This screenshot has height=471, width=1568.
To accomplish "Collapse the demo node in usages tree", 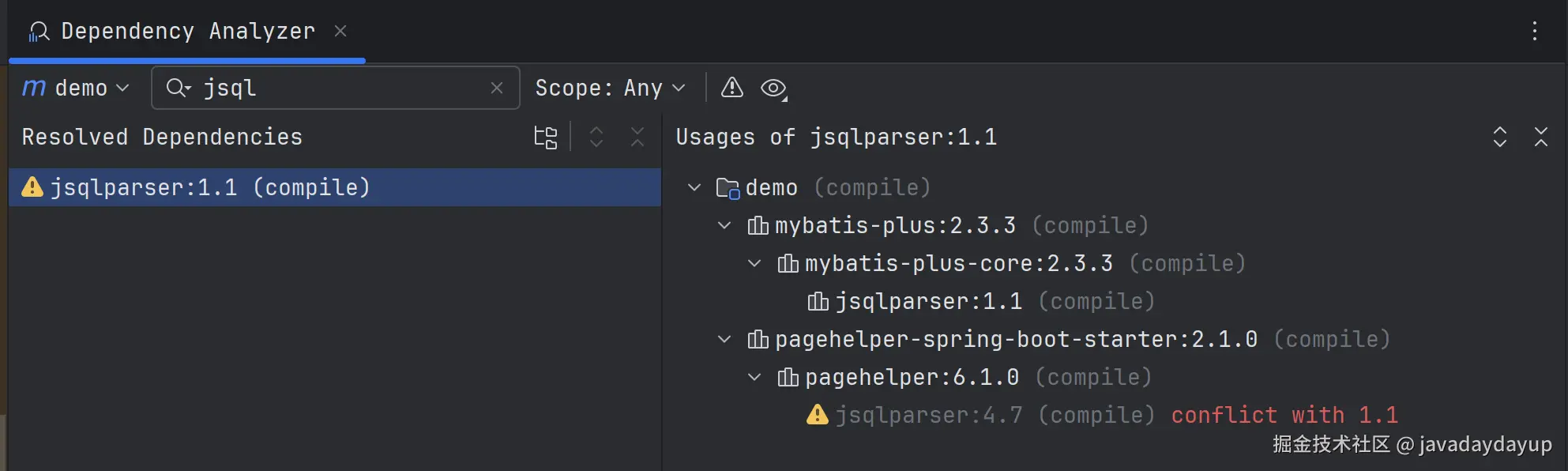I will click(x=694, y=187).
